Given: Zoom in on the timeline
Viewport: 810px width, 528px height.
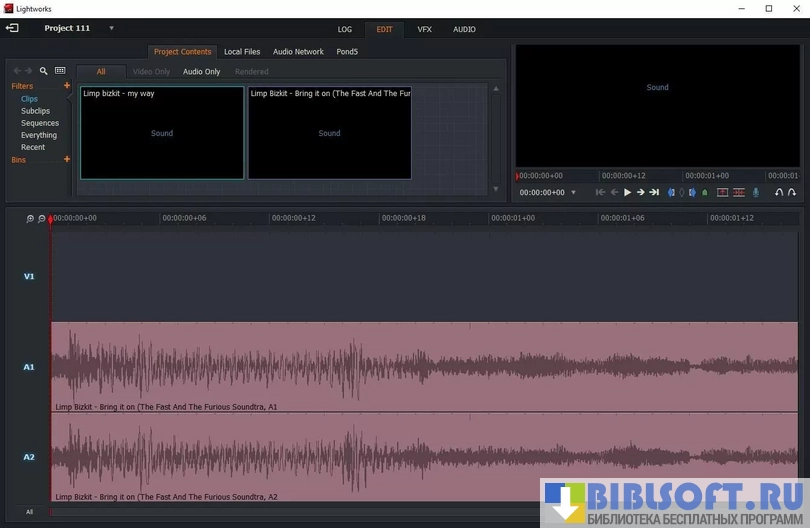Looking at the screenshot, I should 30,218.
